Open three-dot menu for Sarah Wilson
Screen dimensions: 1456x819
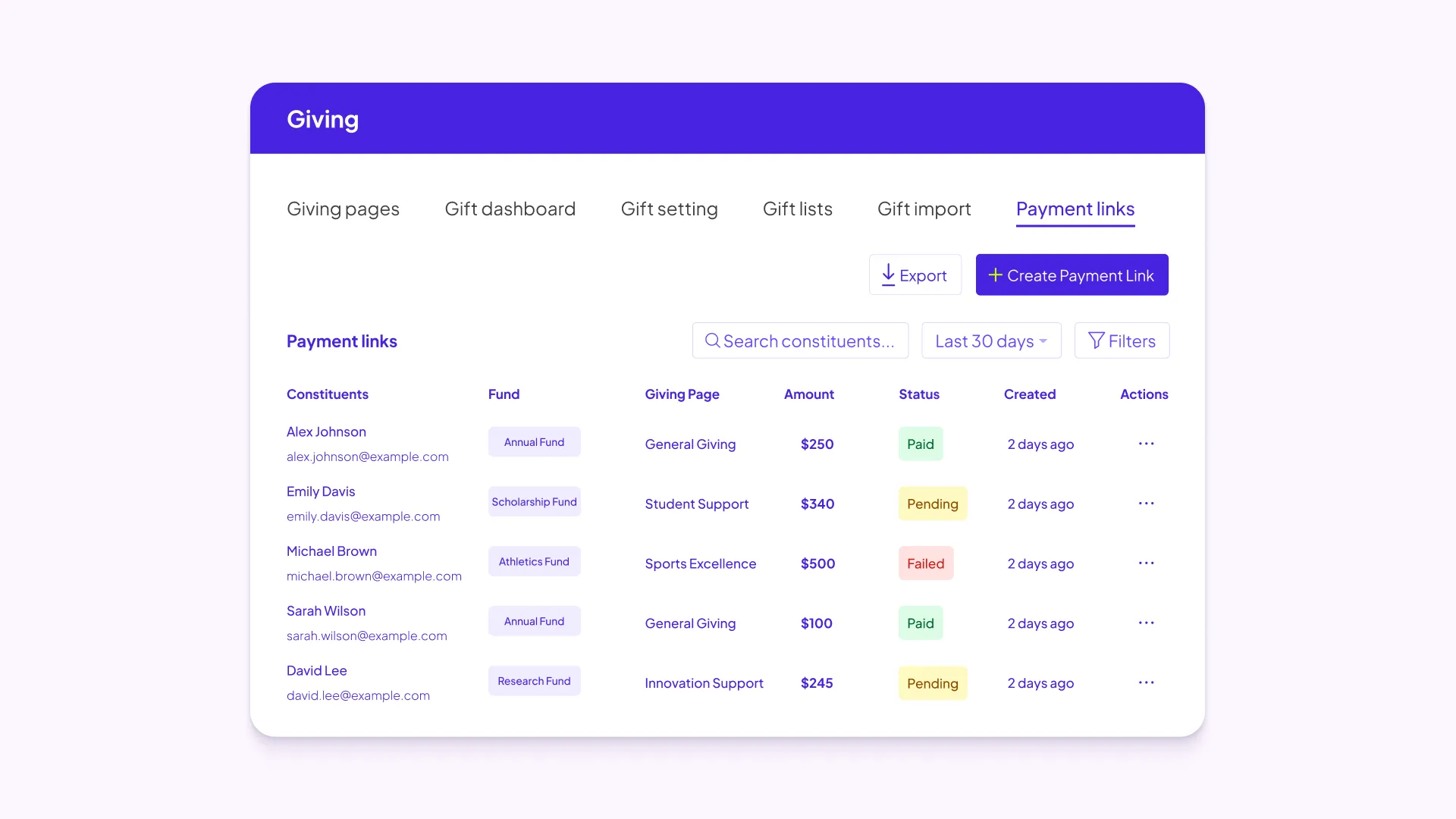coord(1146,623)
